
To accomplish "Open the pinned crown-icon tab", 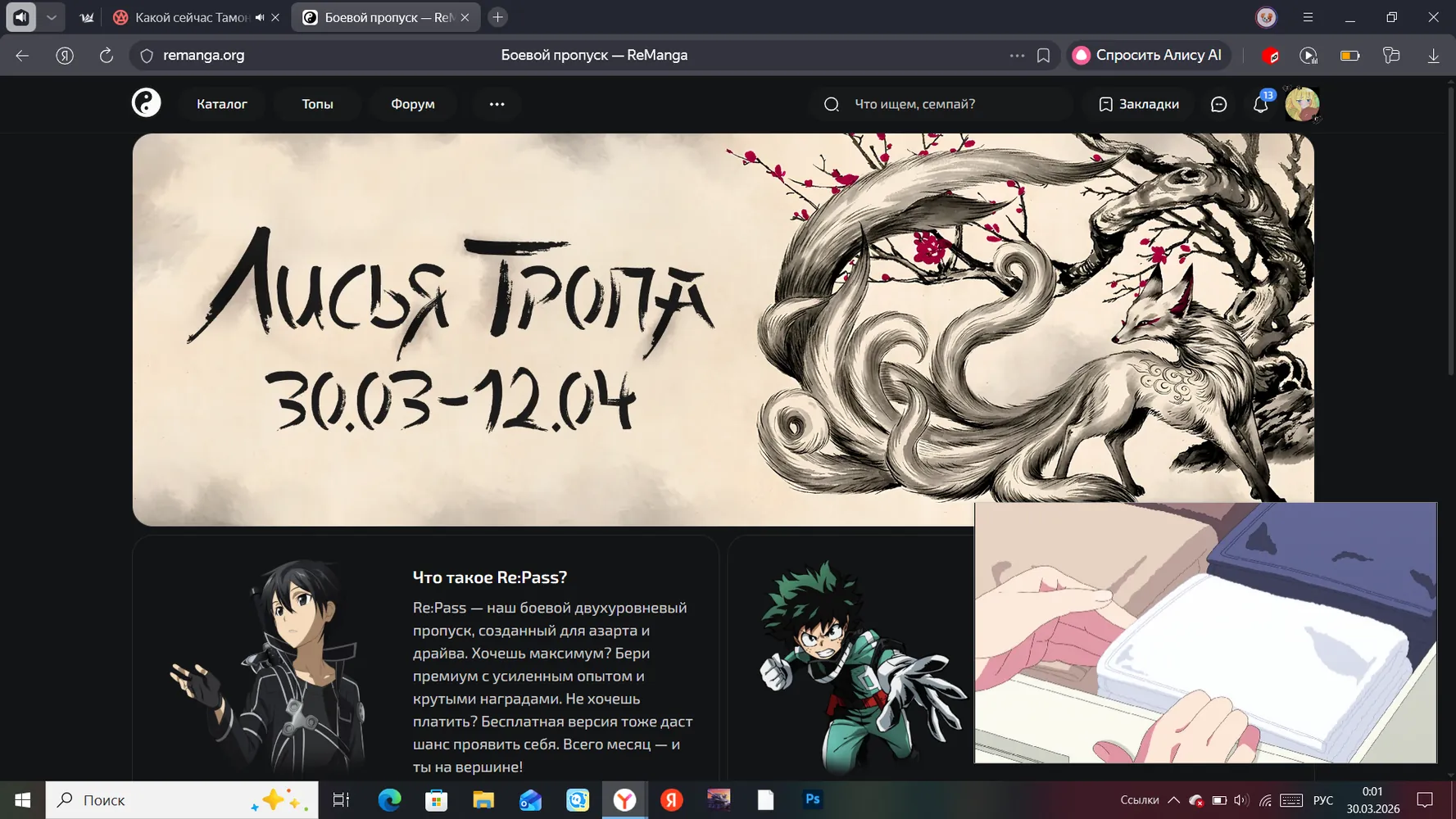I will [87, 17].
